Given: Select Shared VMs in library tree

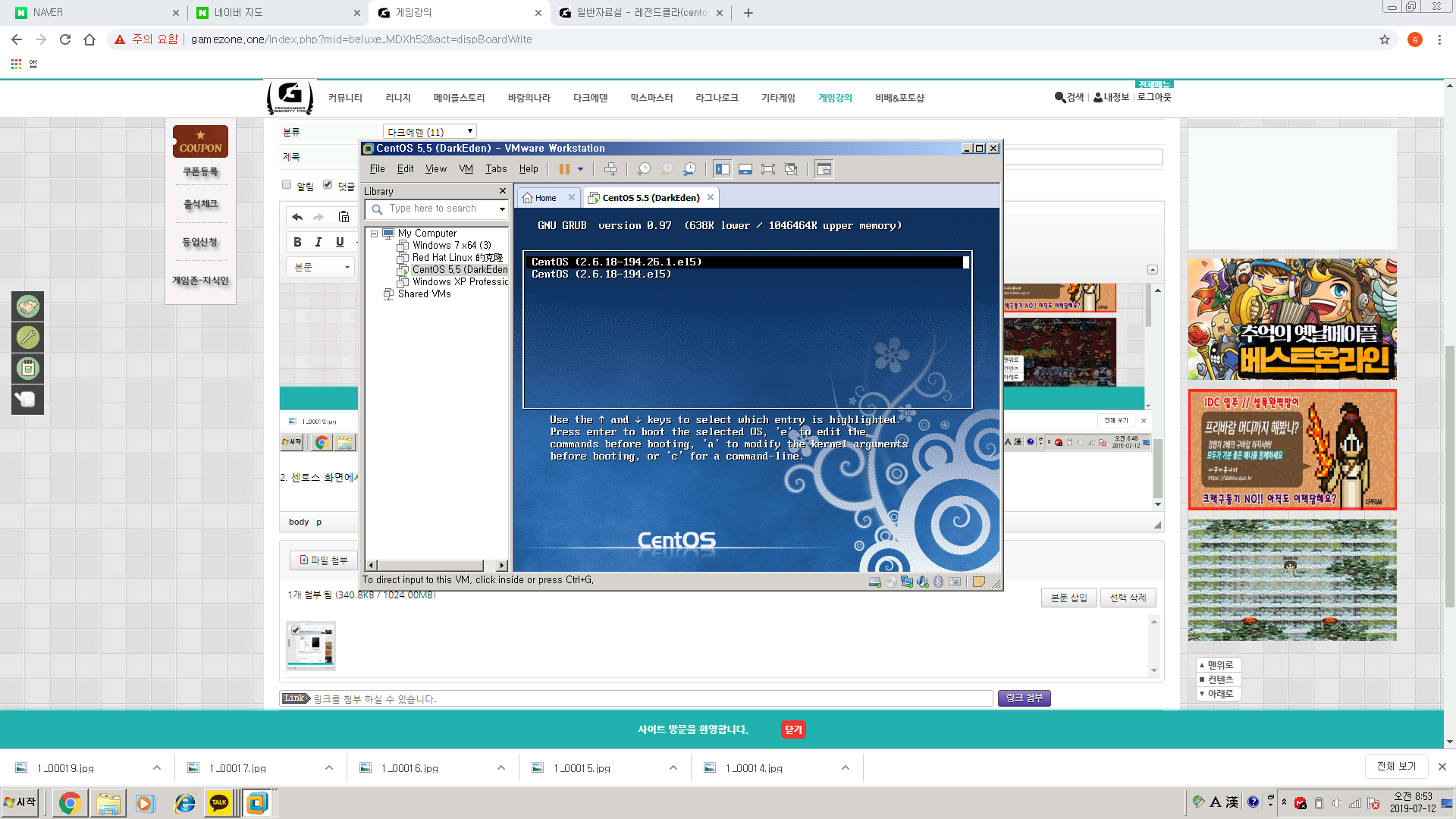Looking at the screenshot, I should (x=424, y=294).
